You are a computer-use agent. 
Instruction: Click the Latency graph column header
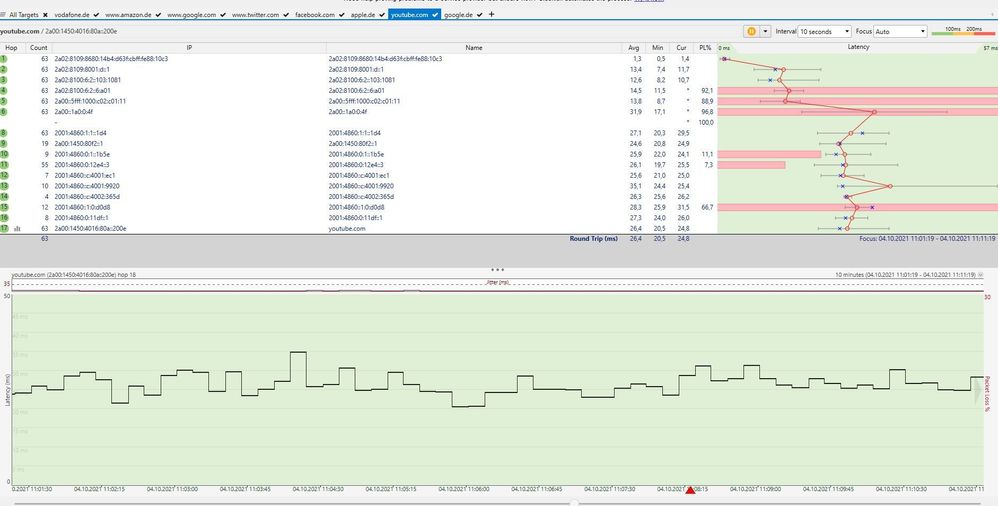(x=857, y=48)
